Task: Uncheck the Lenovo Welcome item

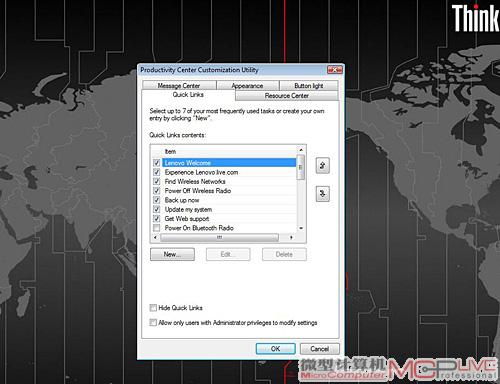Action: click(156, 163)
